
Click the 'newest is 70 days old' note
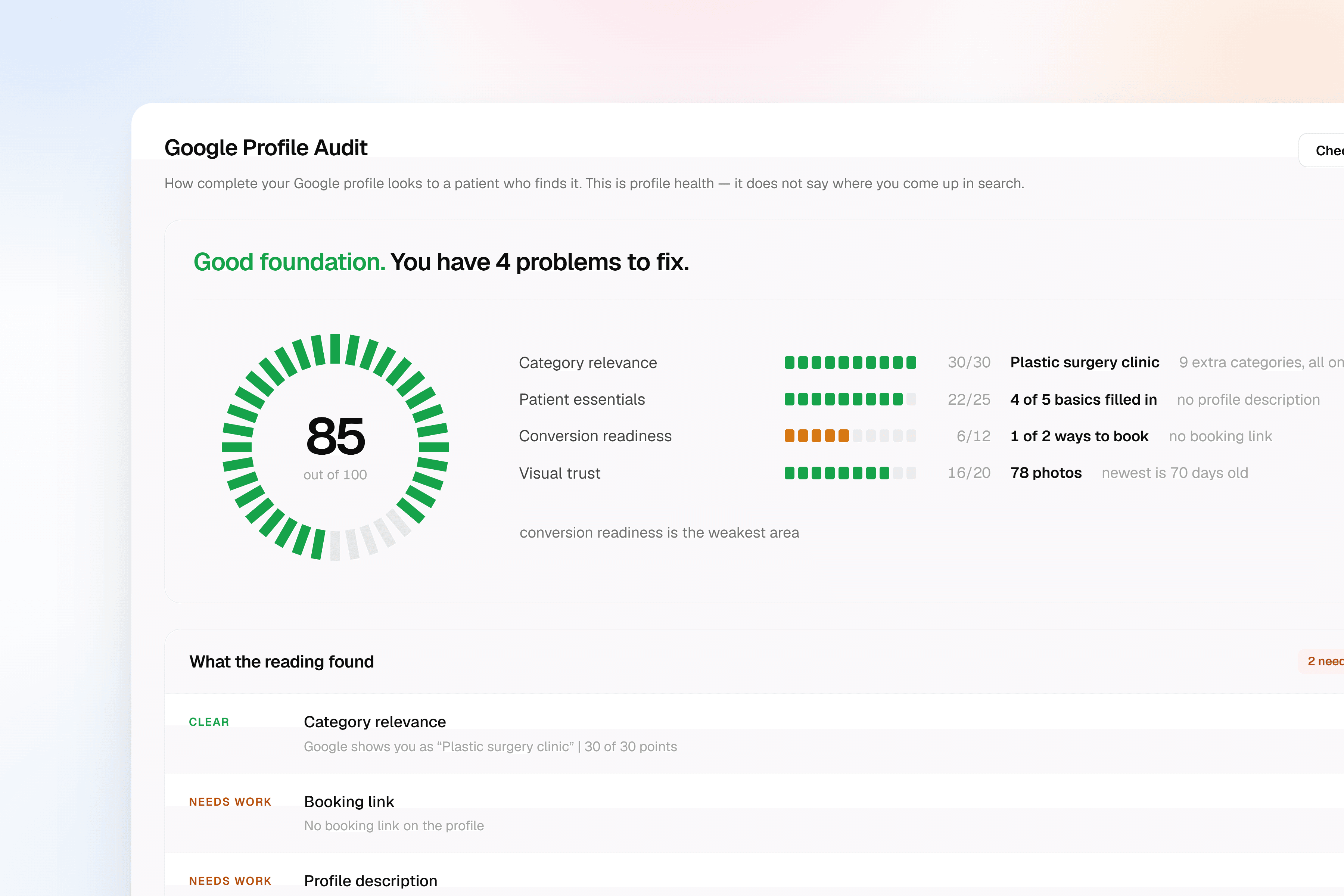coord(1174,473)
